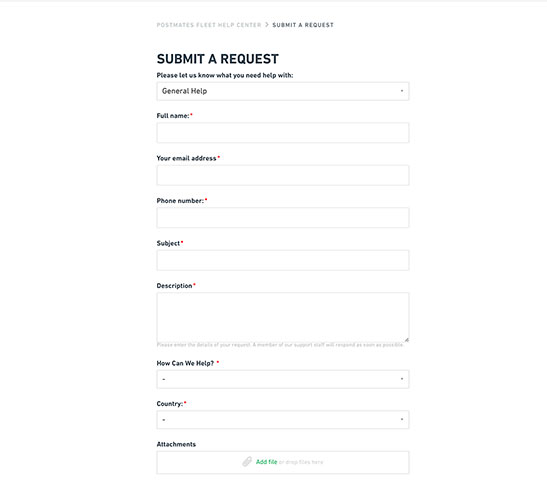Click the Full name field label
This screenshot has height=486, width=547.
tap(173, 115)
